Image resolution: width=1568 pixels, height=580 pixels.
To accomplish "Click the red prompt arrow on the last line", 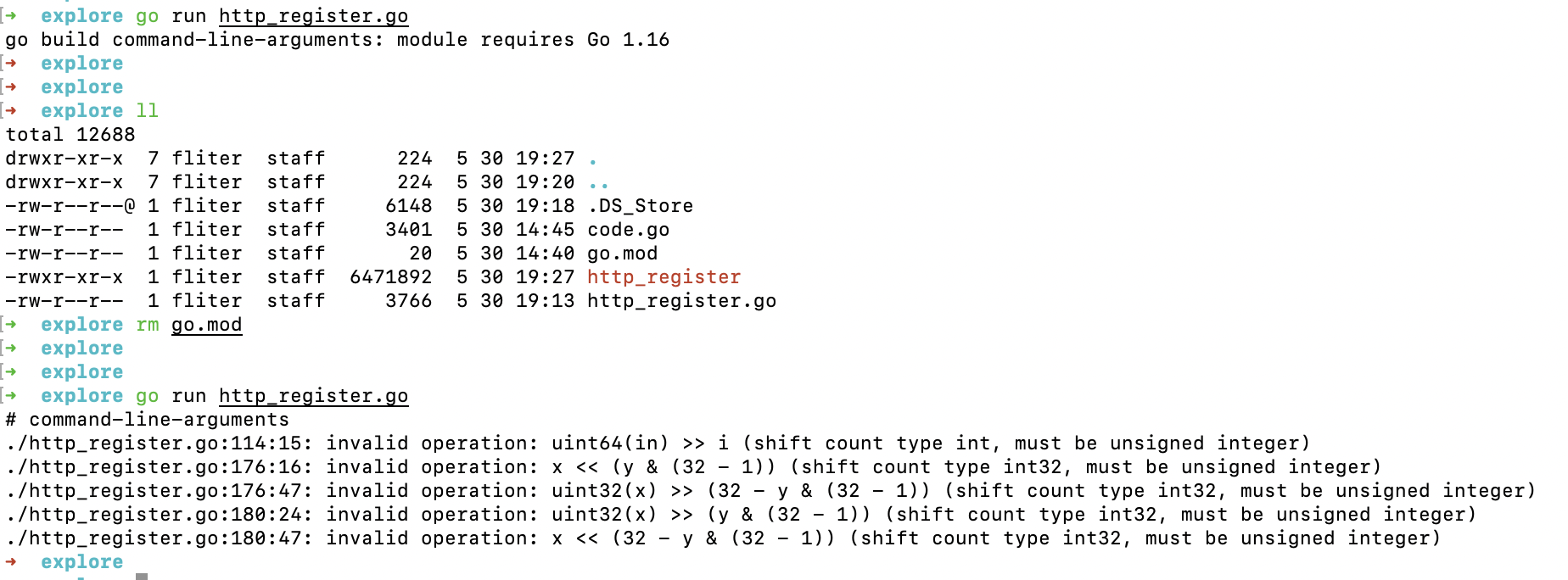I will (11, 562).
